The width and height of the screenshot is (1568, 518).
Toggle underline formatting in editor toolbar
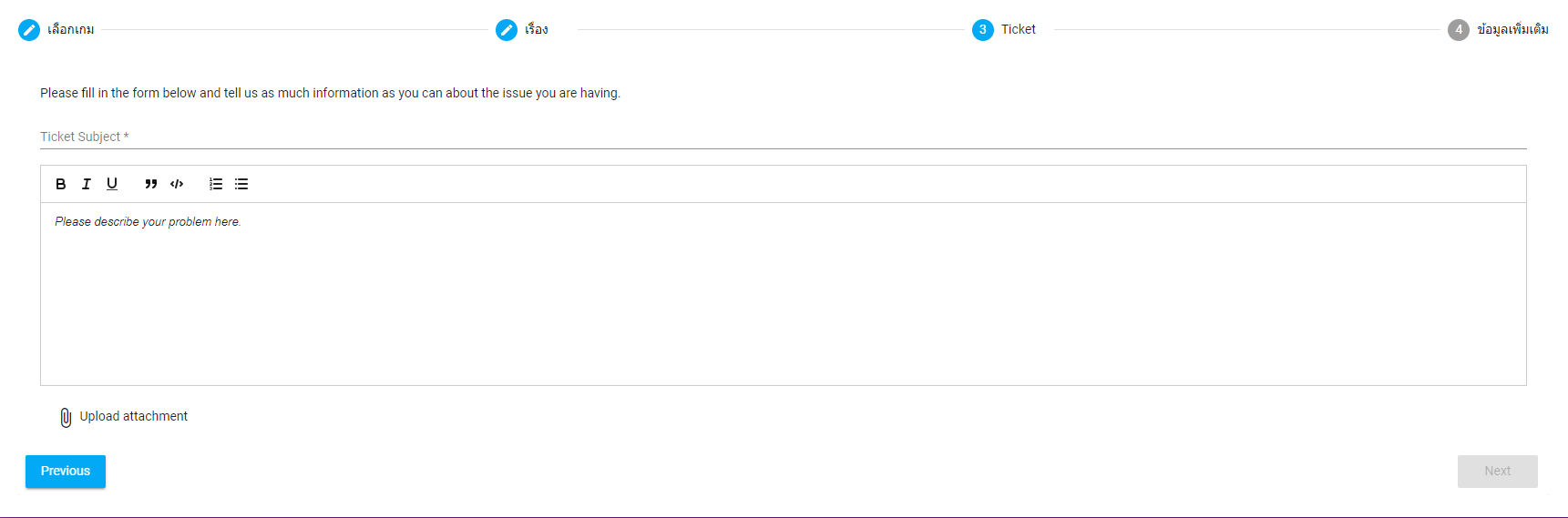pyautogui.click(x=112, y=184)
